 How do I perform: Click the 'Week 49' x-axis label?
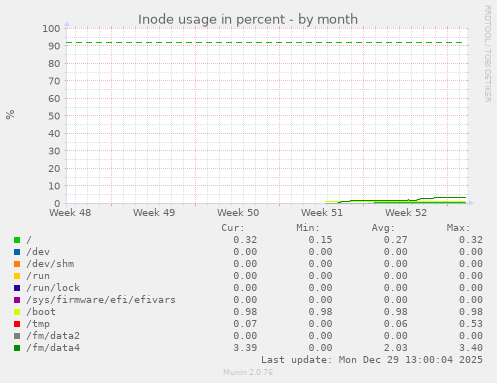[x=154, y=213]
